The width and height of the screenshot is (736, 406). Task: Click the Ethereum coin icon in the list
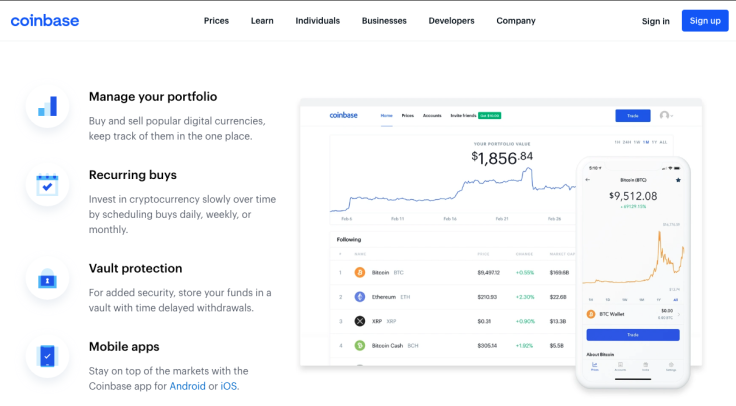point(360,296)
